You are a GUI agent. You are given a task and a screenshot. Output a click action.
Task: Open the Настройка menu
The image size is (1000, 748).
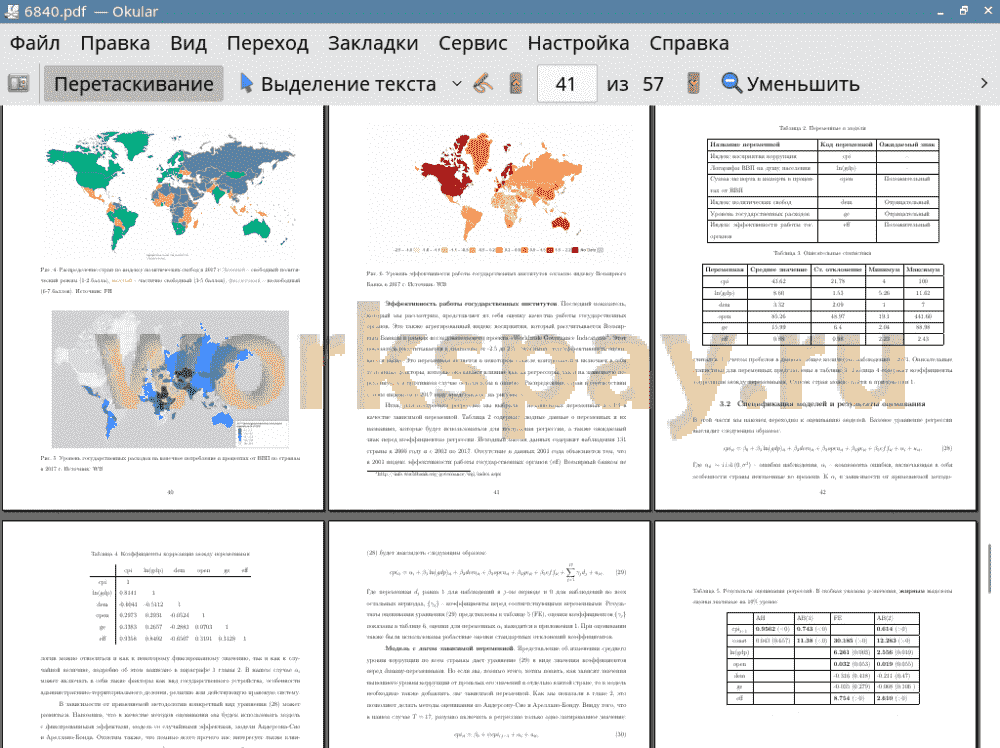coord(578,43)
